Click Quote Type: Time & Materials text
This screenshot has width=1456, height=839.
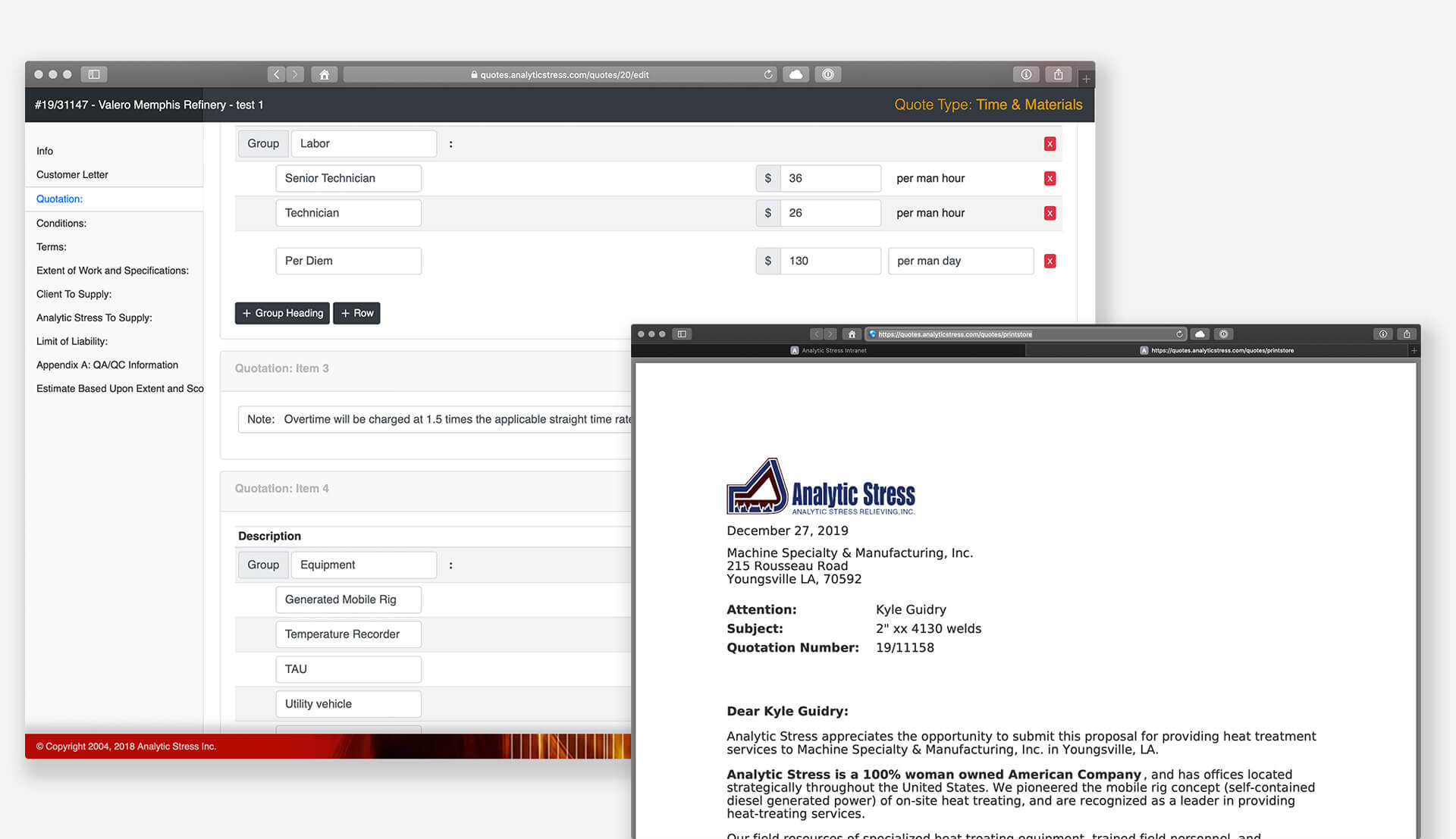(988, 105)
